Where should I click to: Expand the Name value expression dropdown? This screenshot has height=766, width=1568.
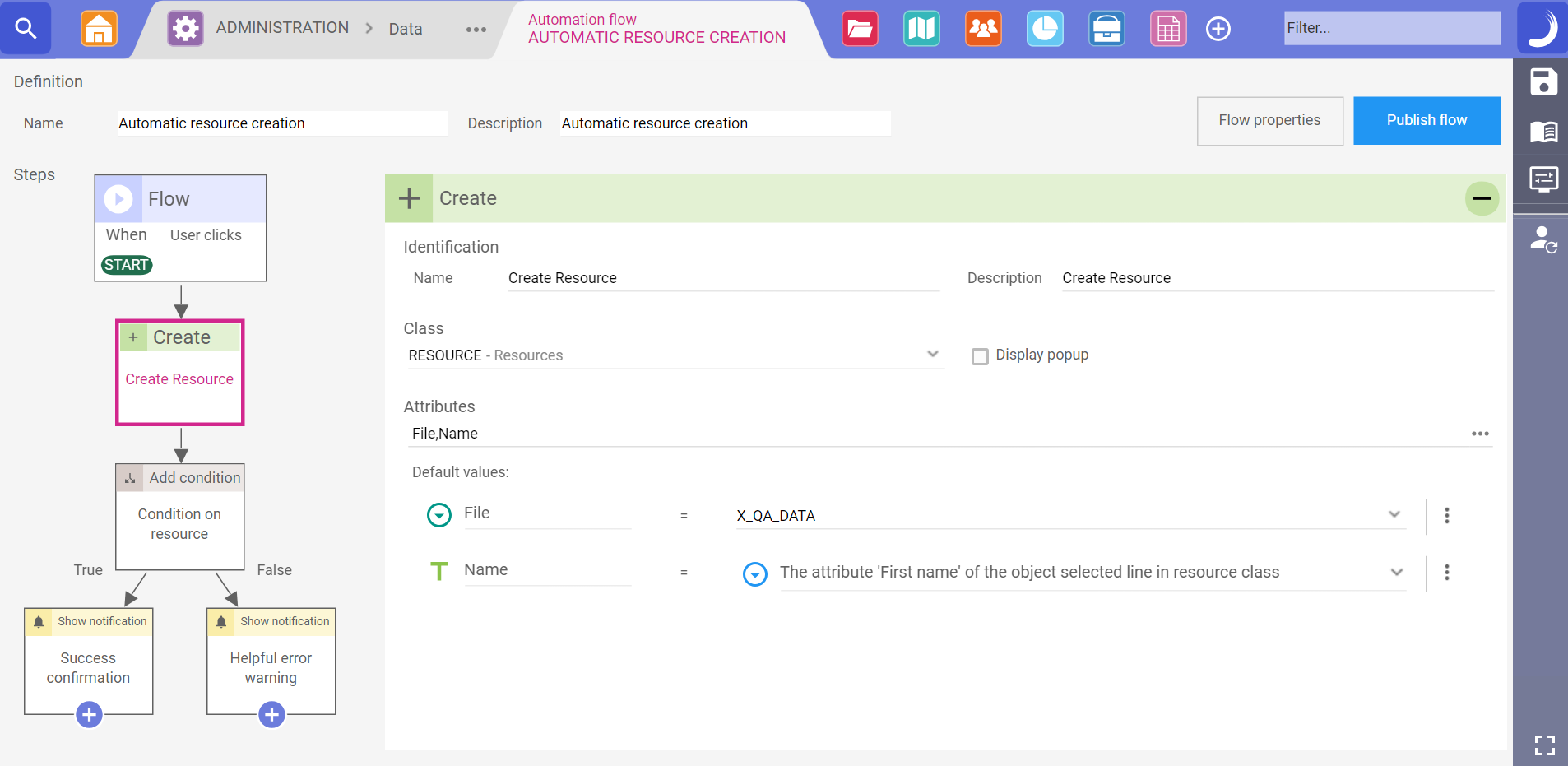[1396, 572]
